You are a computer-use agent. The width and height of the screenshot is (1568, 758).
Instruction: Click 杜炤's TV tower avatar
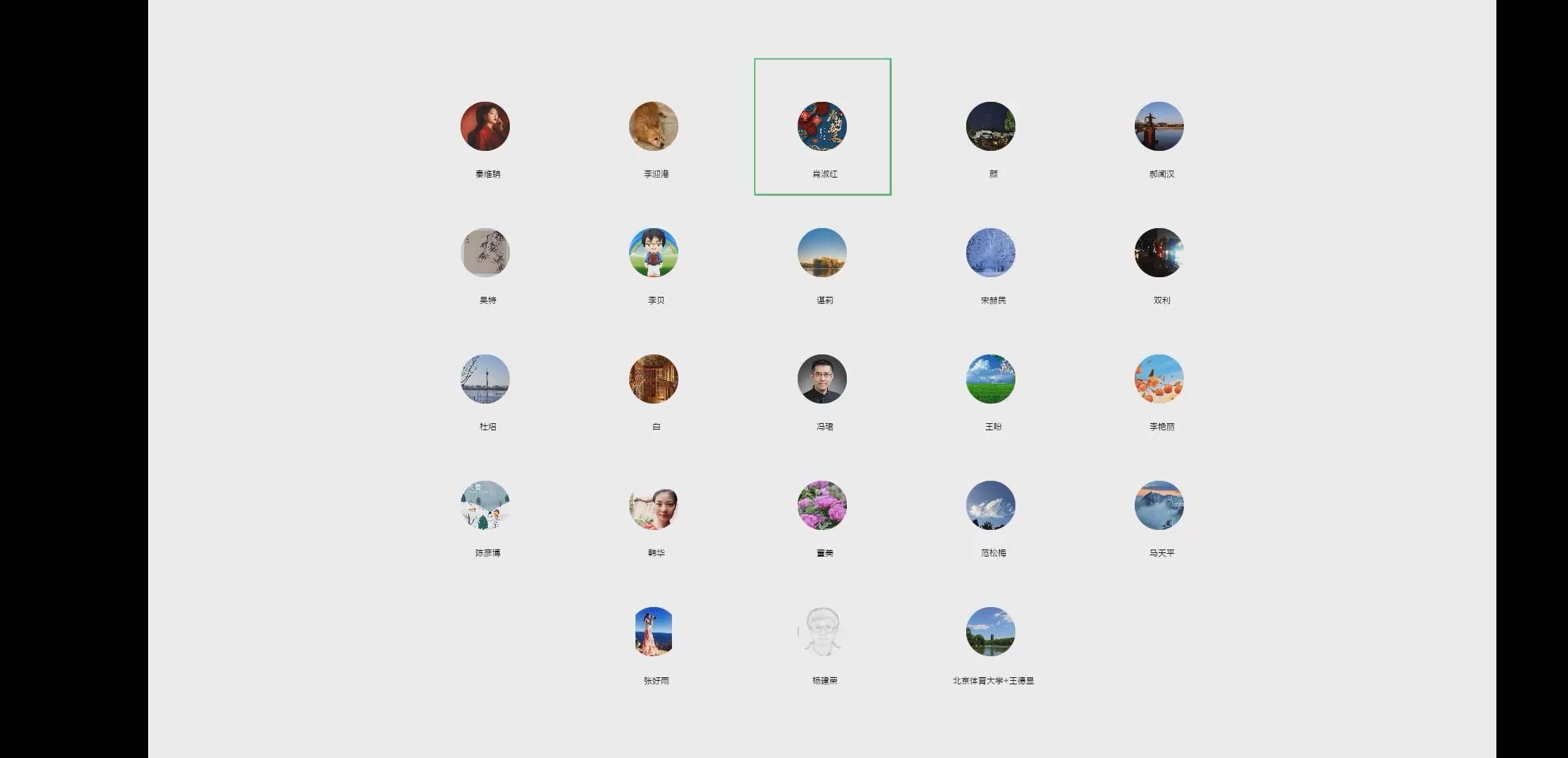point(485,379)
